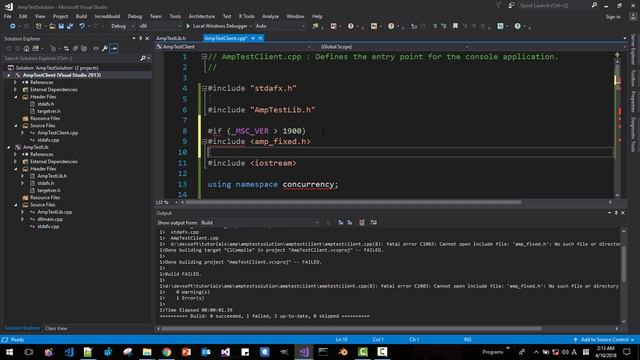Image resolution: width=640 pixels, height=360 pixels.
Task: Close the Output panel
Action: [623, 213]
